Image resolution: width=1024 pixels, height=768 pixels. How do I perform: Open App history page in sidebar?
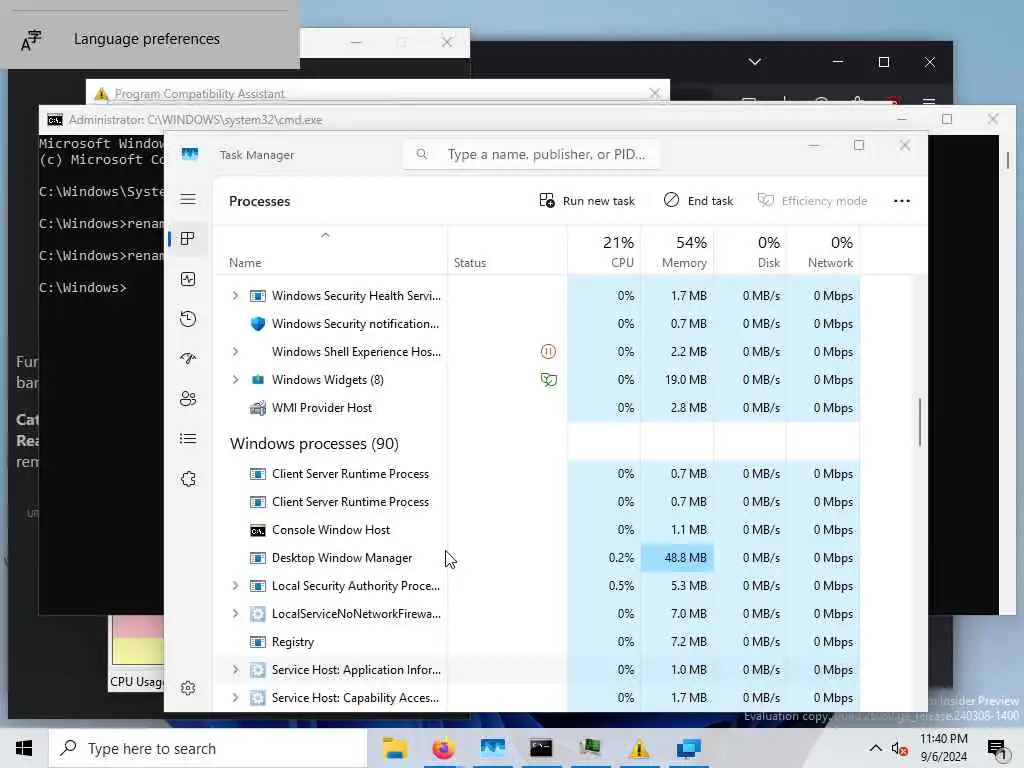coord(188,319)
